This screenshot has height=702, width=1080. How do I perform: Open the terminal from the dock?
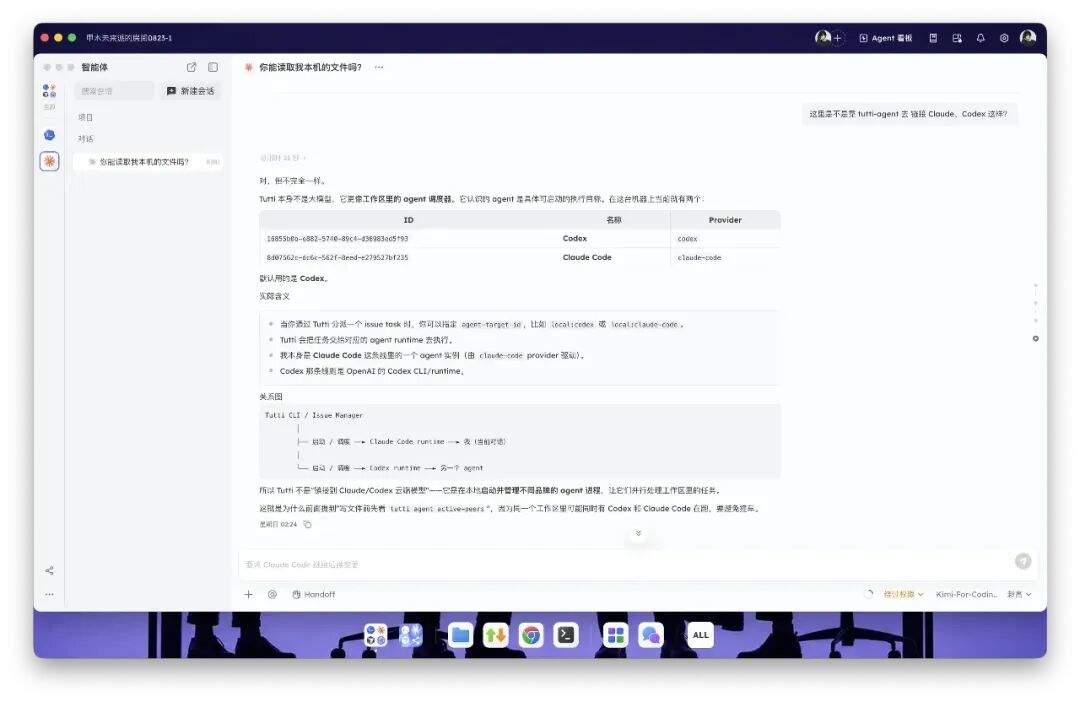566,635
